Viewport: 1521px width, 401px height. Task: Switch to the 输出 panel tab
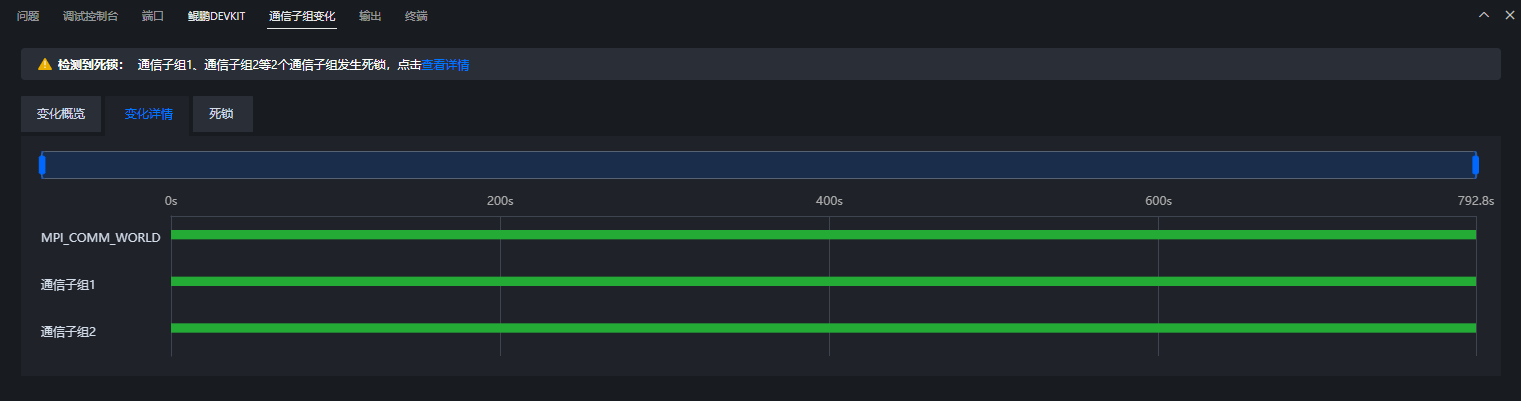pos(370,16)
